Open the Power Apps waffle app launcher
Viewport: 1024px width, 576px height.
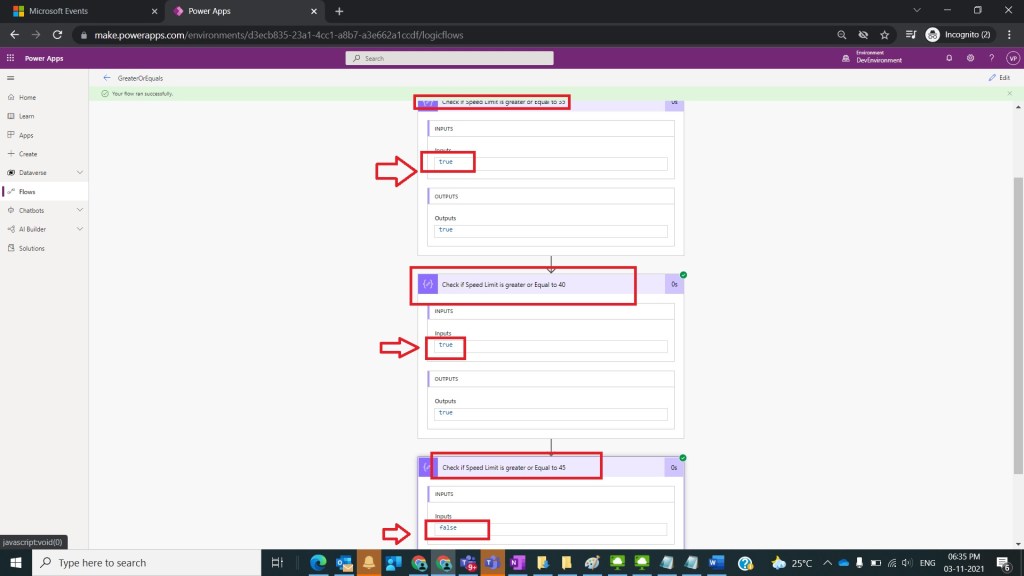[10, 59]
